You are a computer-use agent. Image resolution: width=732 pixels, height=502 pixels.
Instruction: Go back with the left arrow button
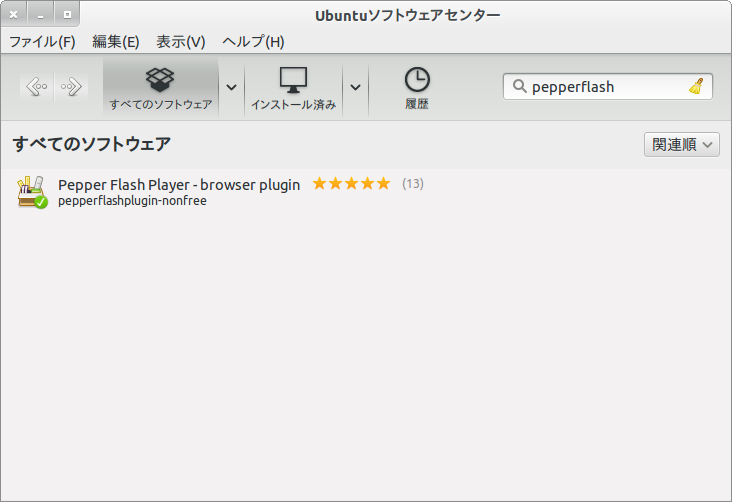coord(37,86)
